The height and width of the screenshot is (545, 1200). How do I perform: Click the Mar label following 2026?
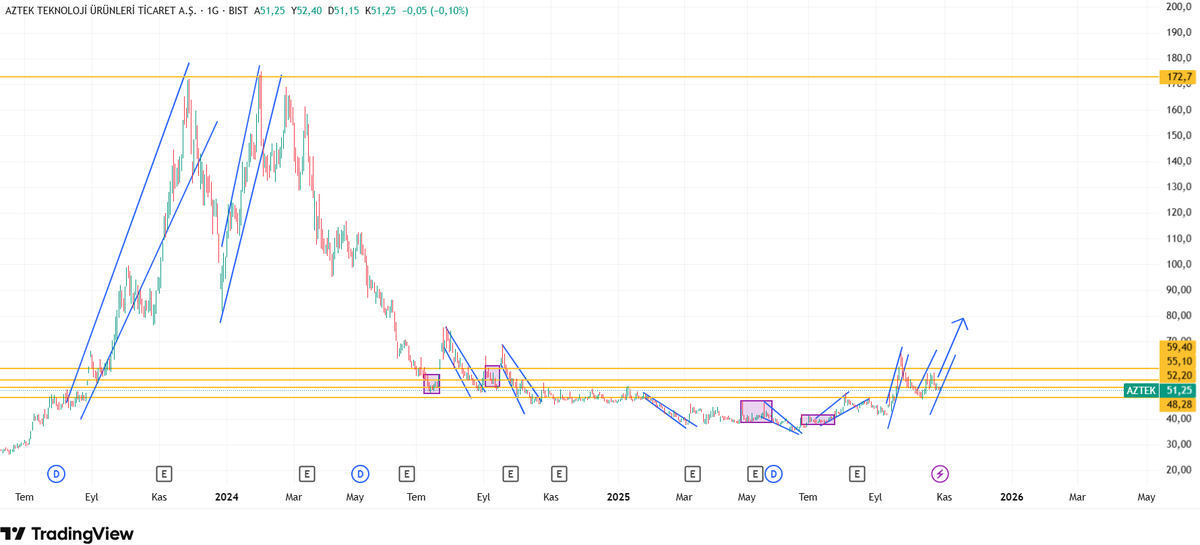point(1077,497)
